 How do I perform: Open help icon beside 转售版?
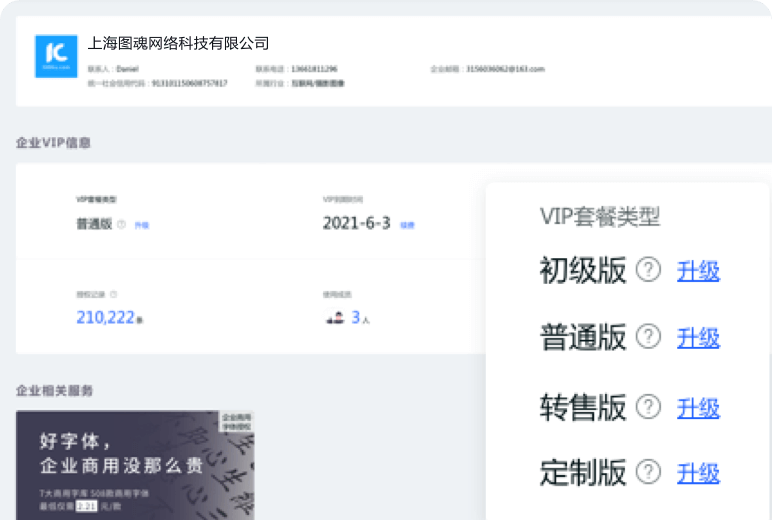point(648,407)
